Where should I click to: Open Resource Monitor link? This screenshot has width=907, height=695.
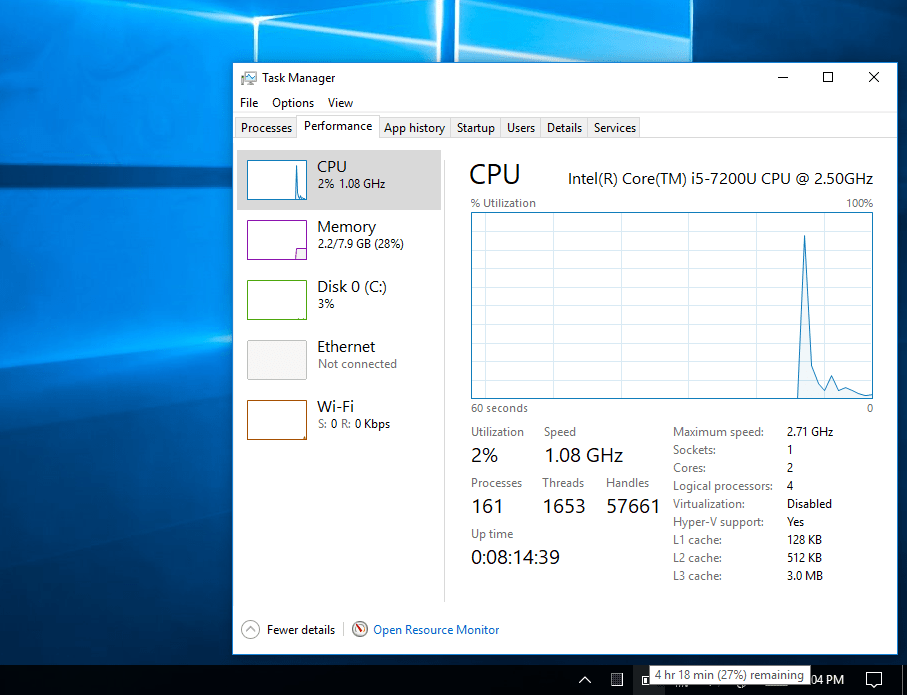(x=436, y=630)
